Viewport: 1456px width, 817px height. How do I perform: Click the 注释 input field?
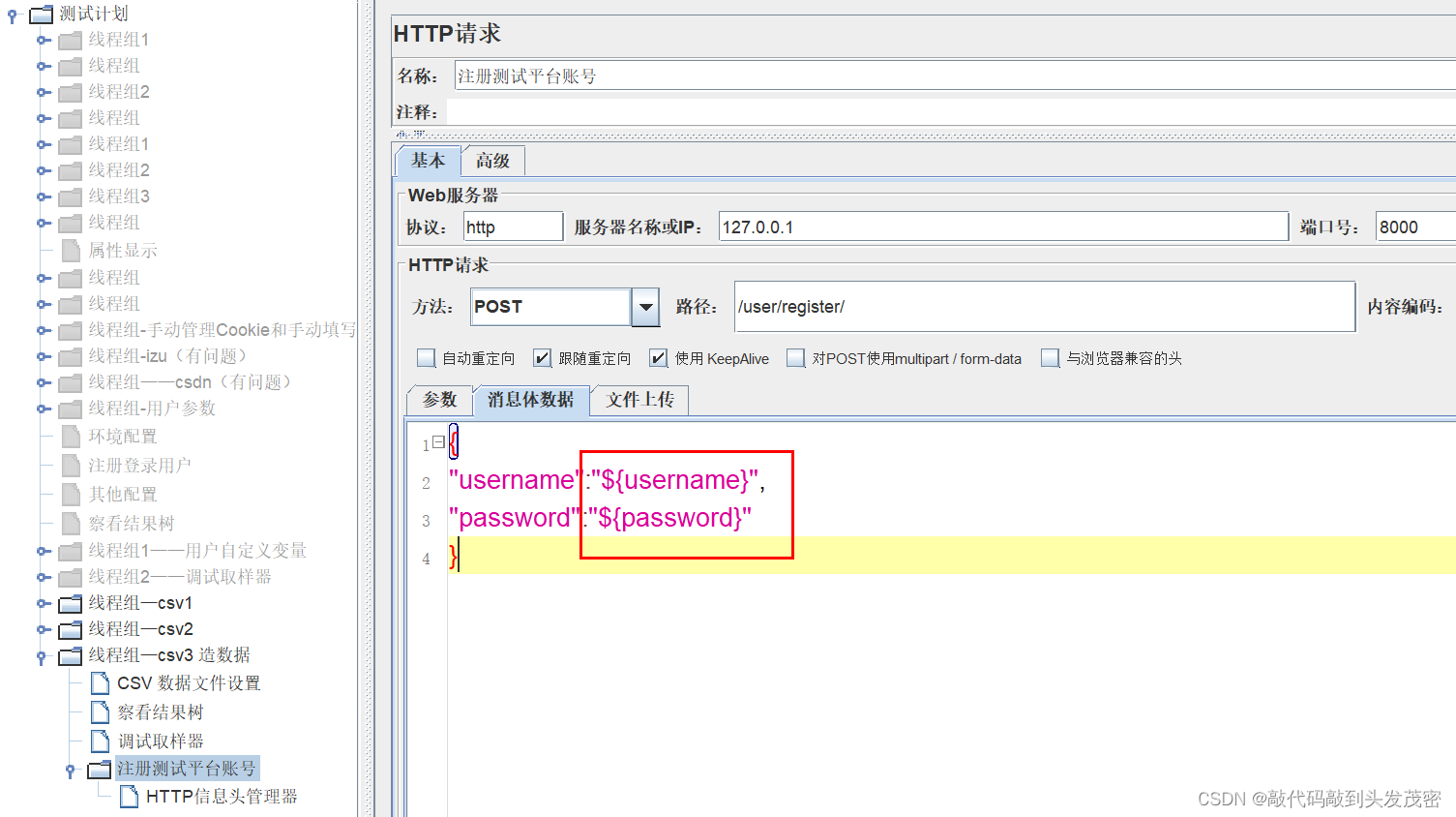[951, 112]
